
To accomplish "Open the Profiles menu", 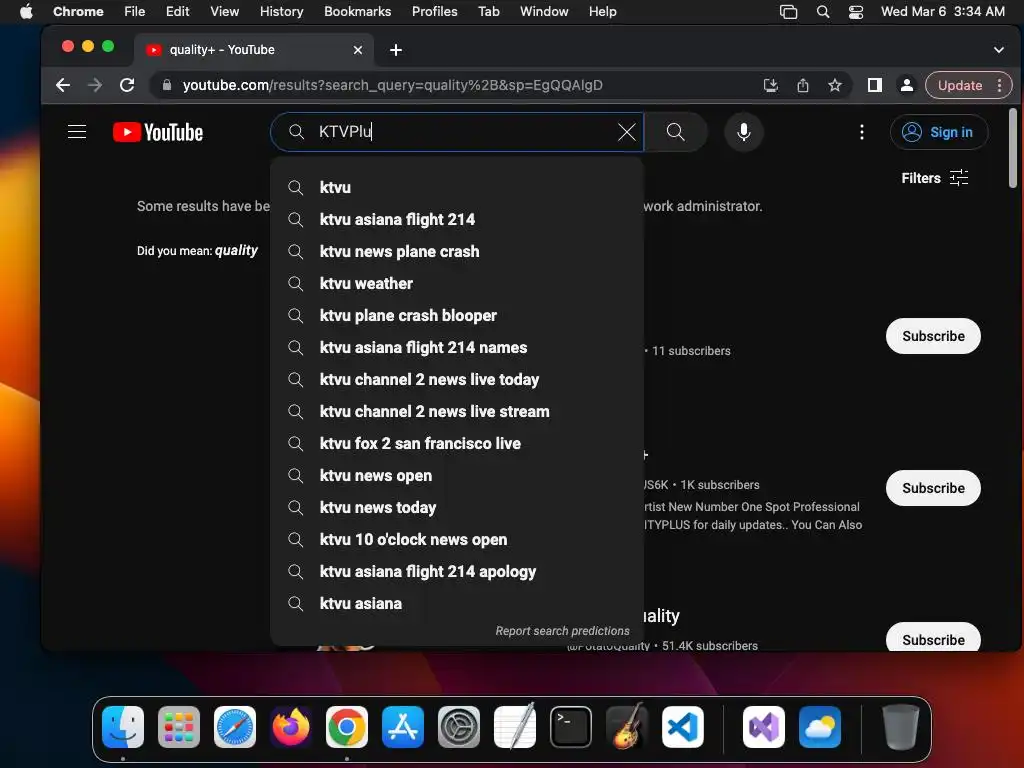I will tap(434, 12).
